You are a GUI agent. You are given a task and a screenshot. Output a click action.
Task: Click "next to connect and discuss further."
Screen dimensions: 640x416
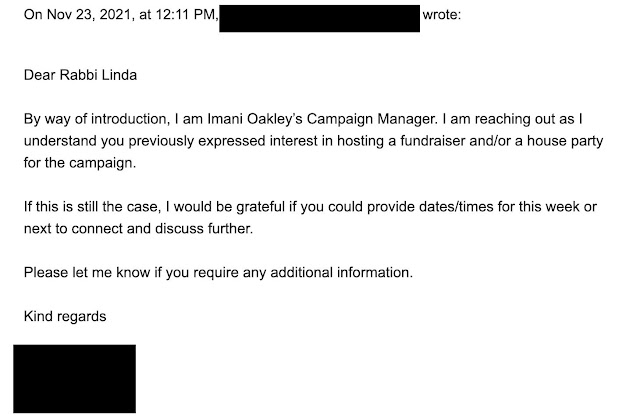(138, 229)
